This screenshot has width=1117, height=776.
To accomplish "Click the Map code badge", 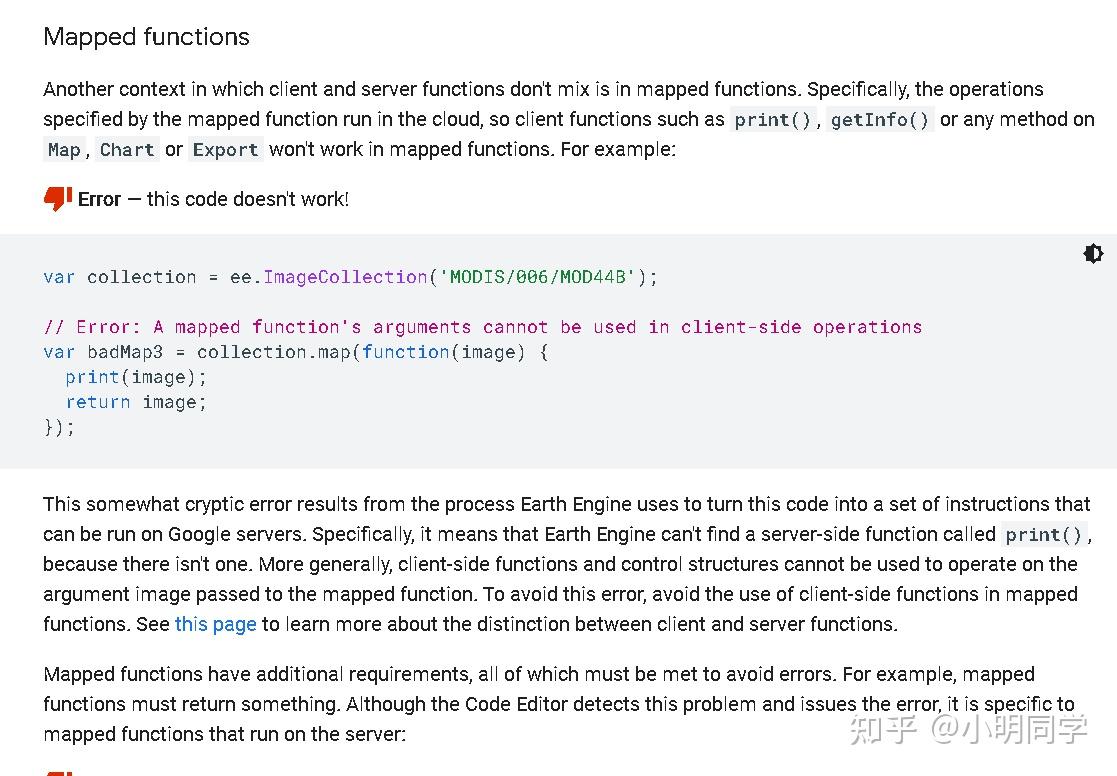I will 64,149.
